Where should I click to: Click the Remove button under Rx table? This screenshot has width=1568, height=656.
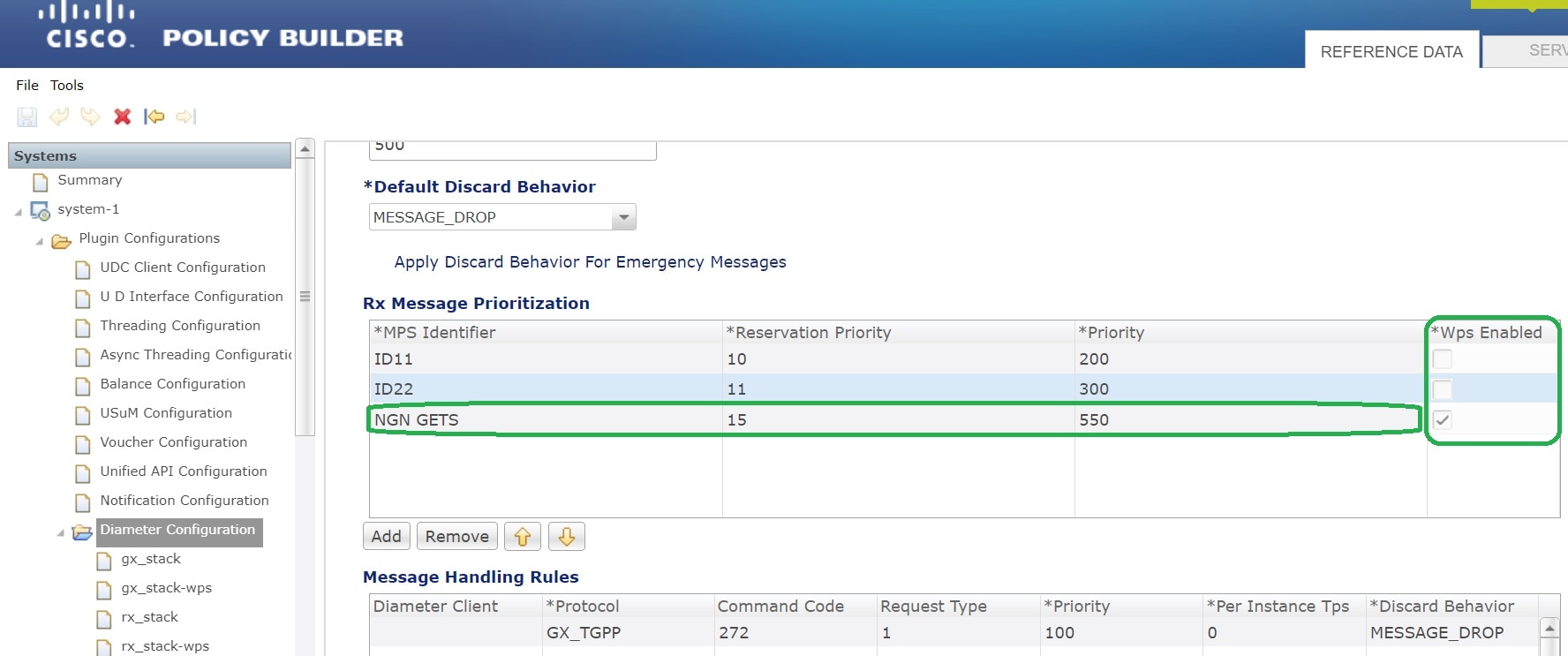pyautogui.click(x=456, y=537)
